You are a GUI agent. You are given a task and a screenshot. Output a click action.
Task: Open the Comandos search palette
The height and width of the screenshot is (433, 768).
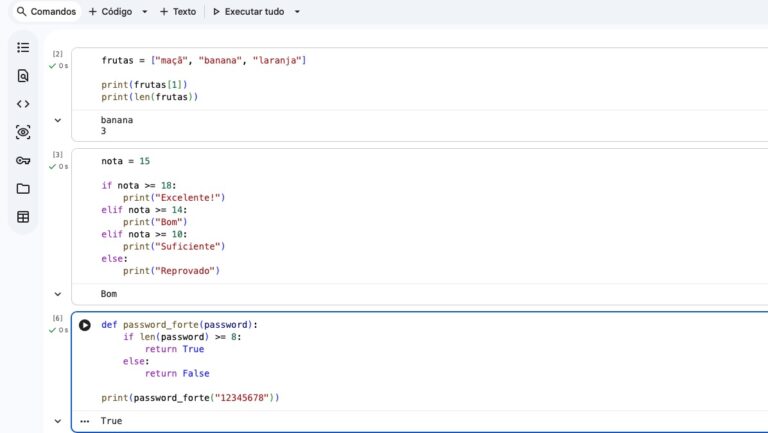click(47, 11)
